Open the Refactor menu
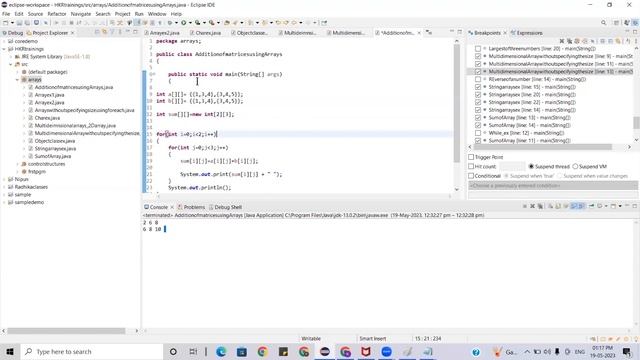Screen dimensions: 640x360 57,14
